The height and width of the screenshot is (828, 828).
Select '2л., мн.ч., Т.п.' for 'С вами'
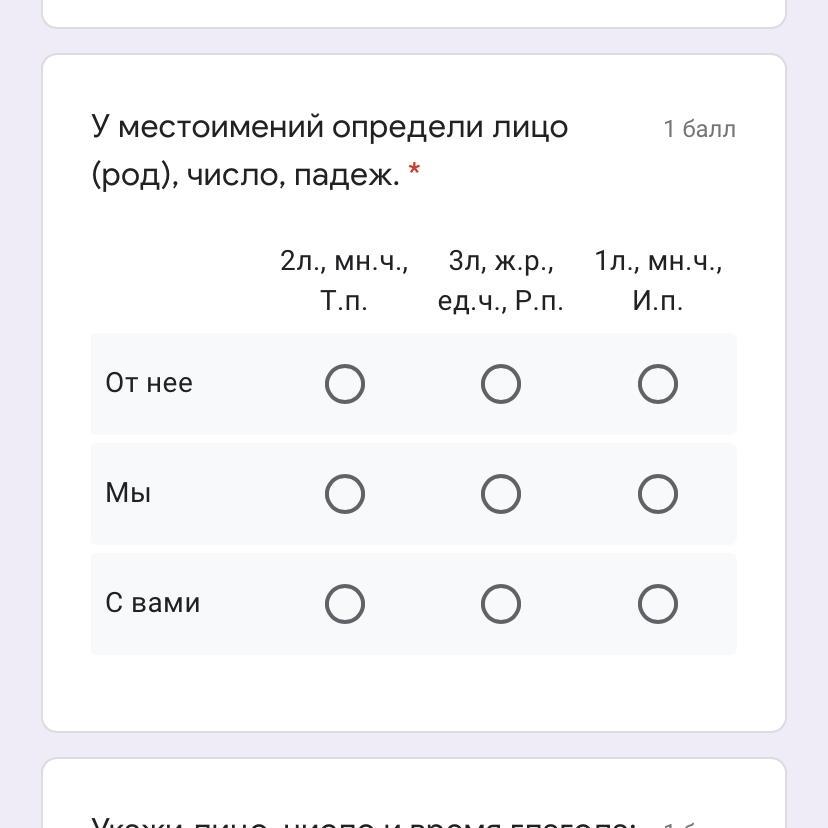coord(344,604)
